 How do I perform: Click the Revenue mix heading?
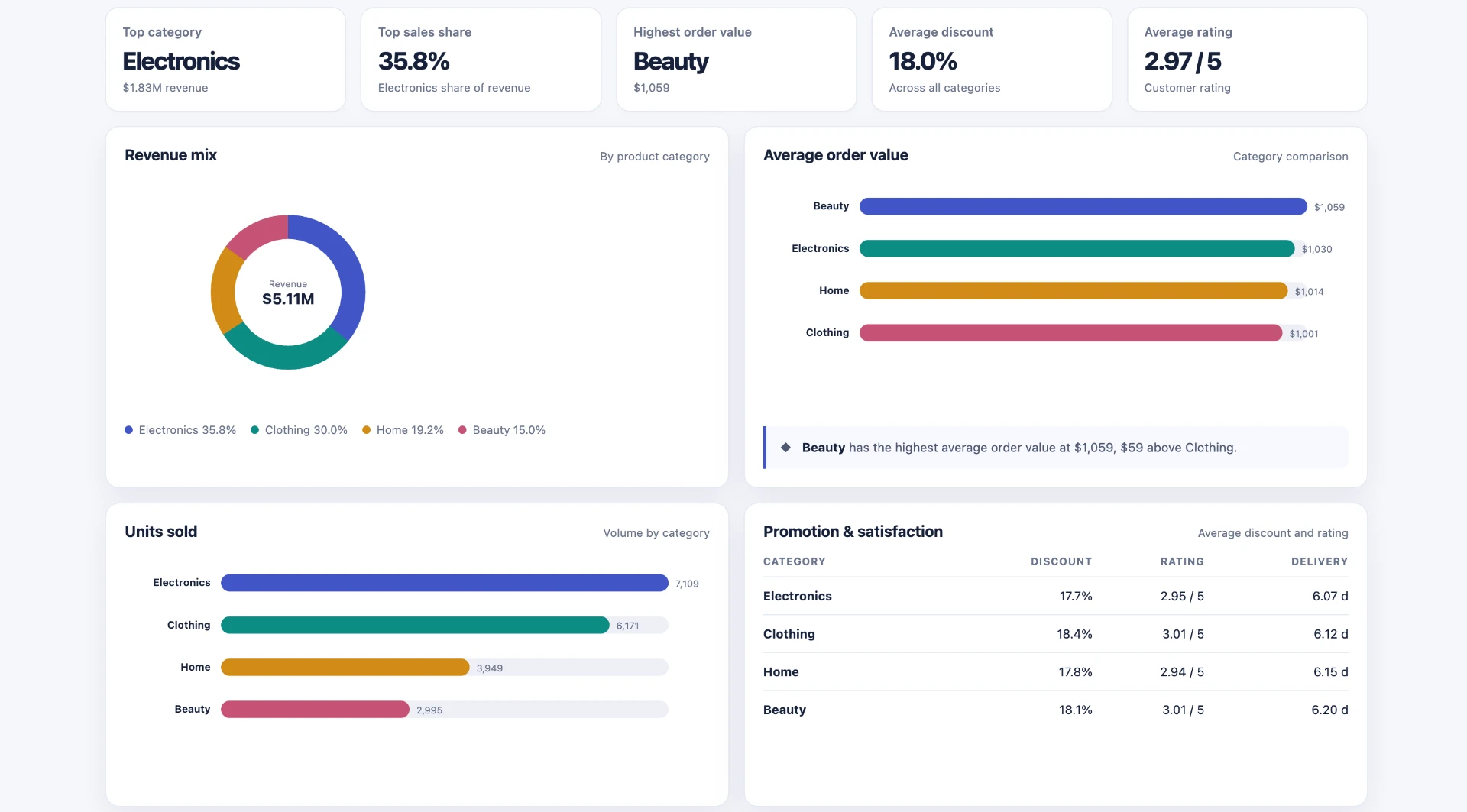[170, 155]
